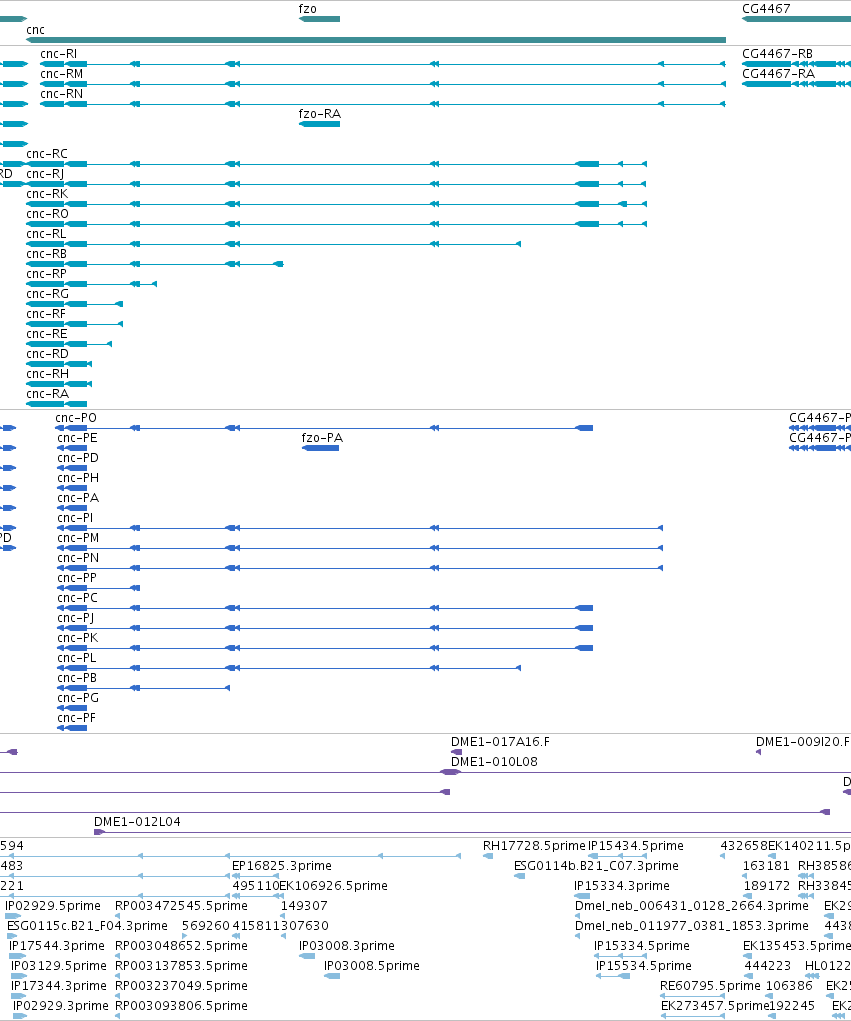Open the cnc-RE transcript label

point(47,334)
